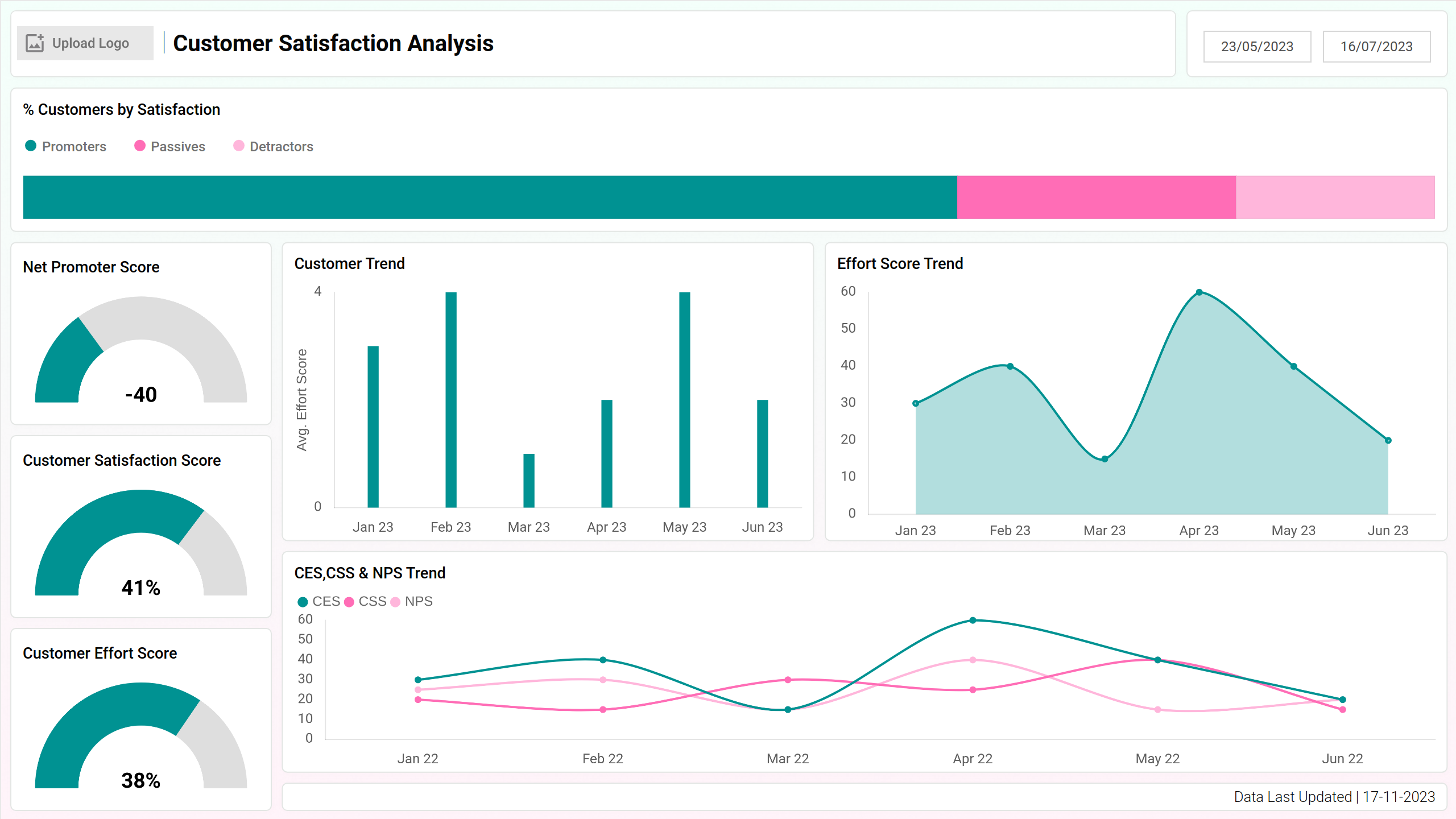Click the NPS Jan 22 data point
Viewport: 1456px width, 819px height.
pos(418,690)
